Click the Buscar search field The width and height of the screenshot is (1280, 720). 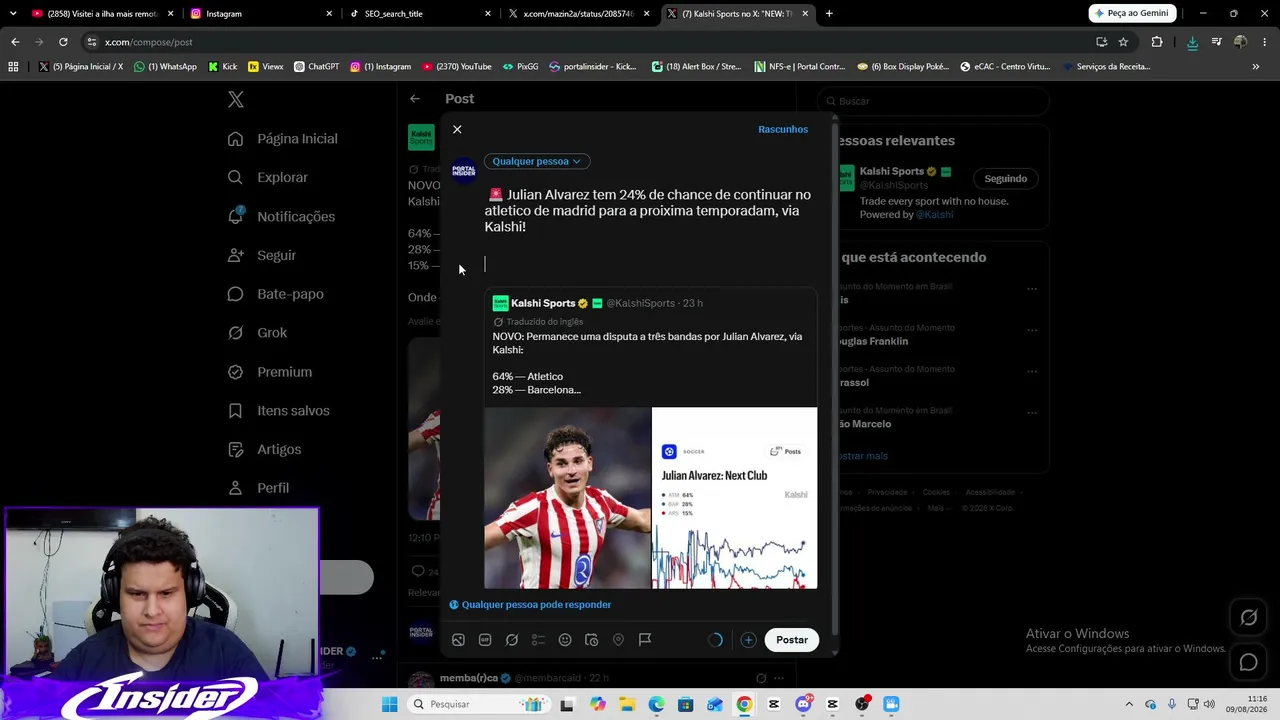(933, 101)
